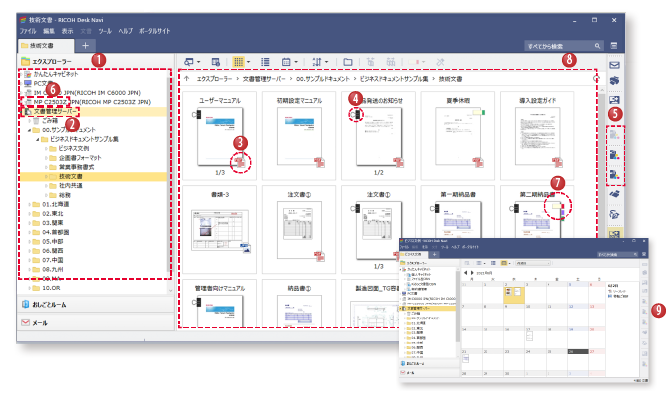The image size is (668, 394).
Task: Click the first toolbar icon with dropdown arrow
Action: [189, 62]
